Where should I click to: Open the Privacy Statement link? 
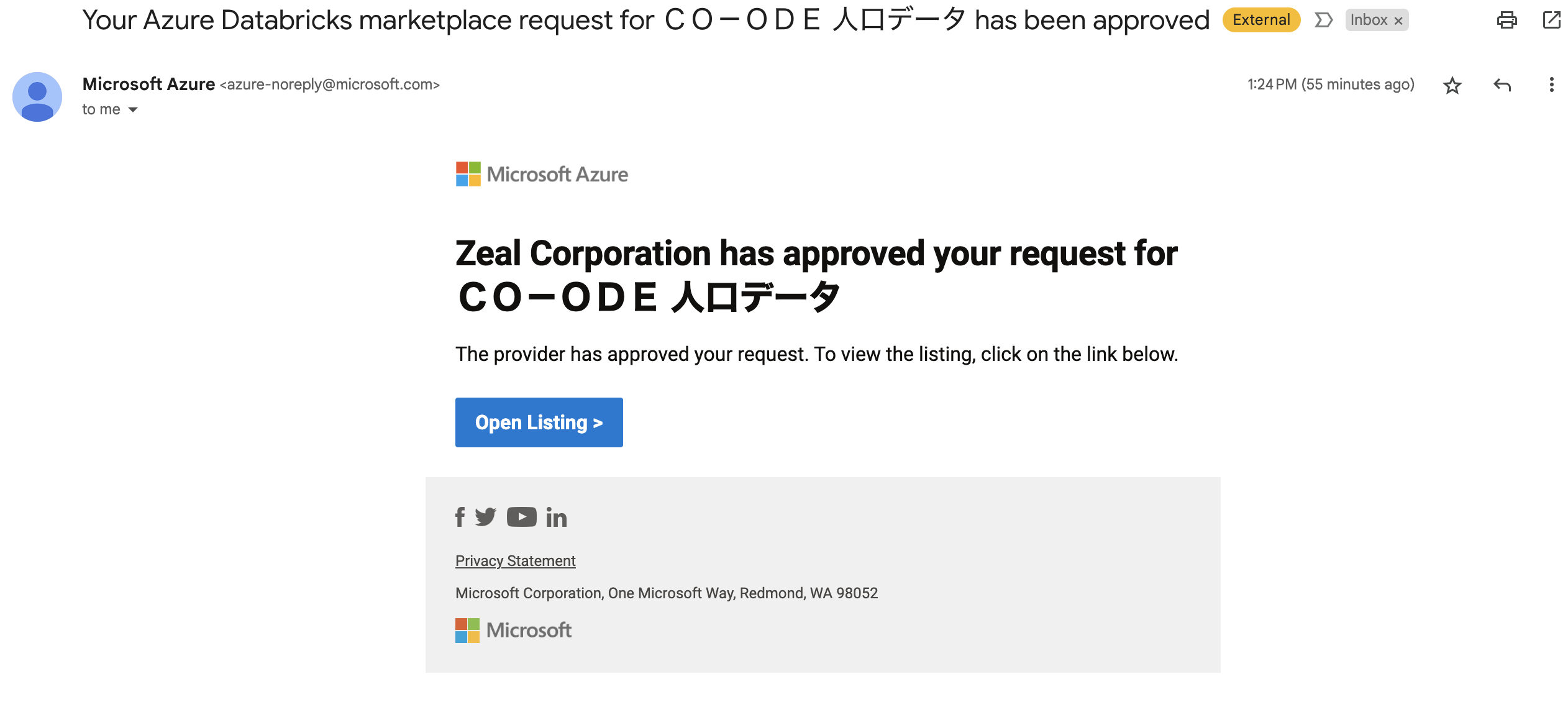coord(515,560)
